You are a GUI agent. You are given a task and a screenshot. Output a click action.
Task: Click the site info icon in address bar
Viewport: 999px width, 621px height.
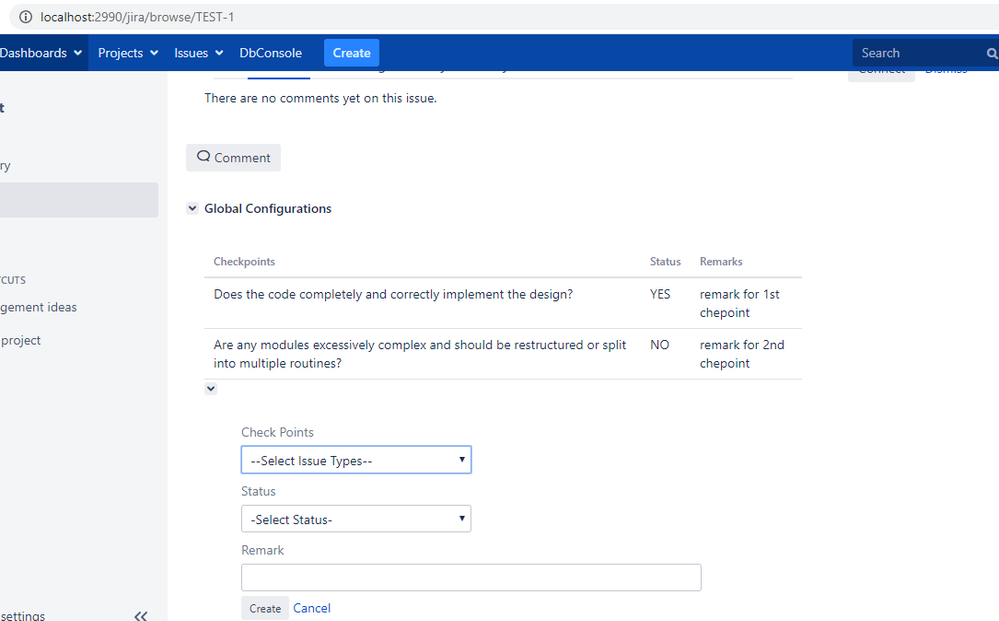pos(25,17)
